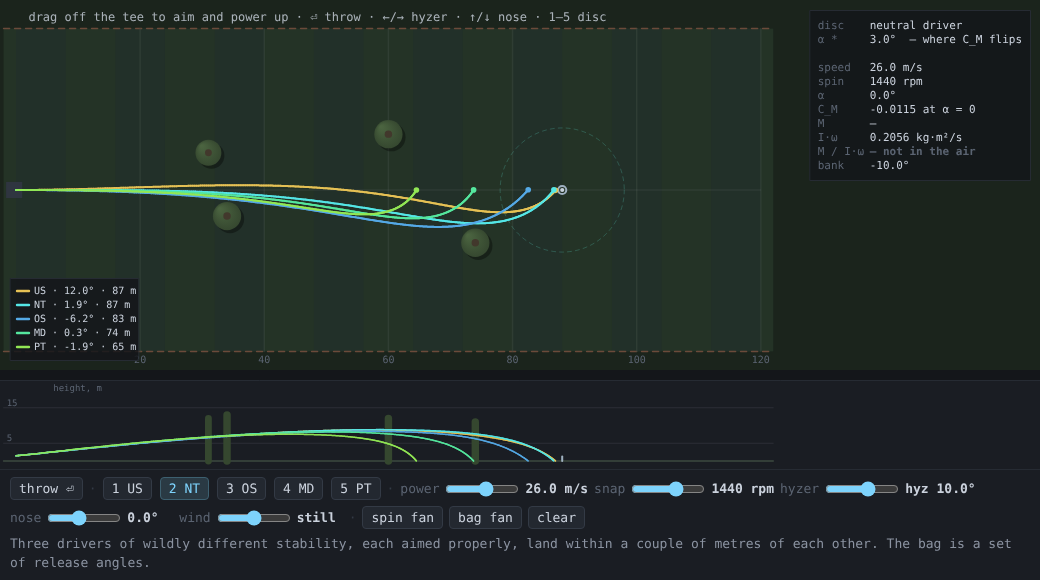Screen dimensions: 1040x580
Task: Move the nose angle slider
Action: point(84,518)
